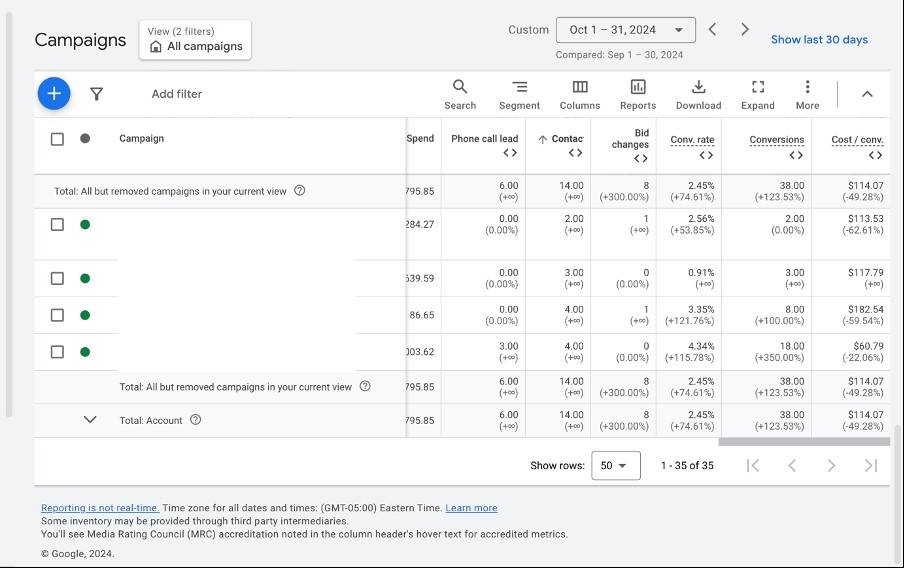The height and width of the screenshot is (568, 904).
Task: Open the filter funnel icon
Action: click(96, 94)
